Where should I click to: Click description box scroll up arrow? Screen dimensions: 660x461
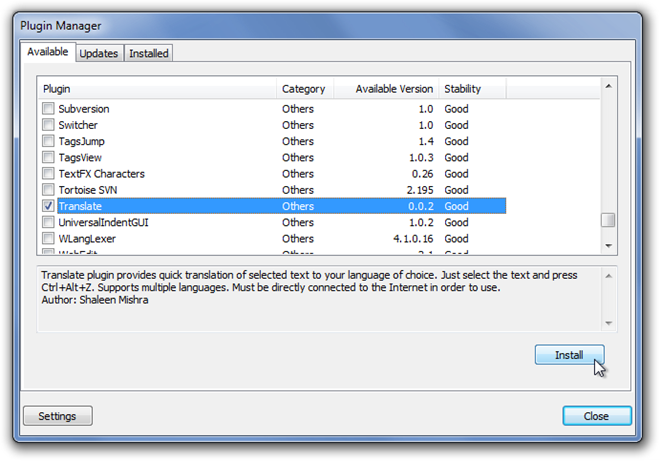click(x=609, y=276)
